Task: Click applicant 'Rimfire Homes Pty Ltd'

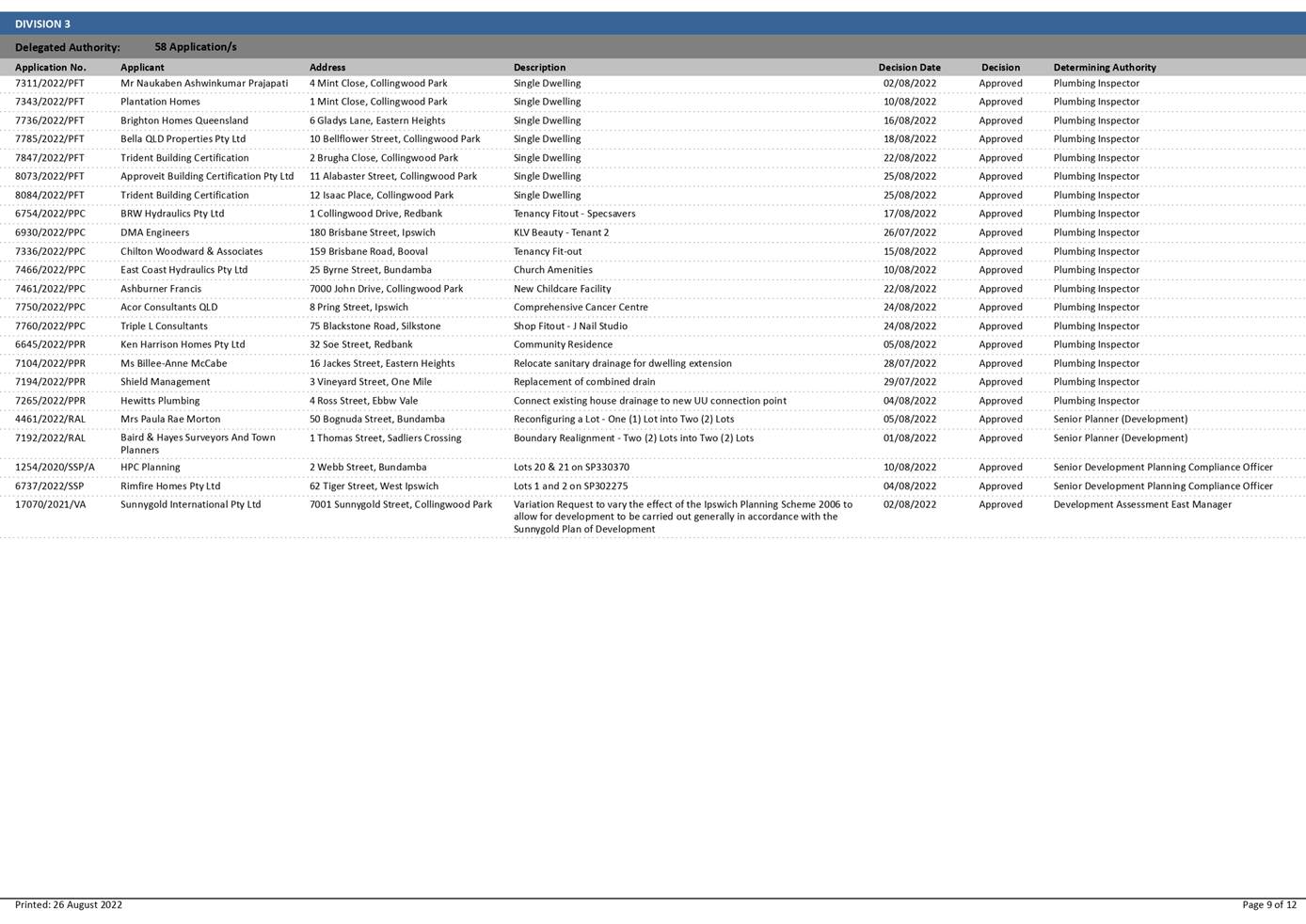Action: (x=170, y=486)
